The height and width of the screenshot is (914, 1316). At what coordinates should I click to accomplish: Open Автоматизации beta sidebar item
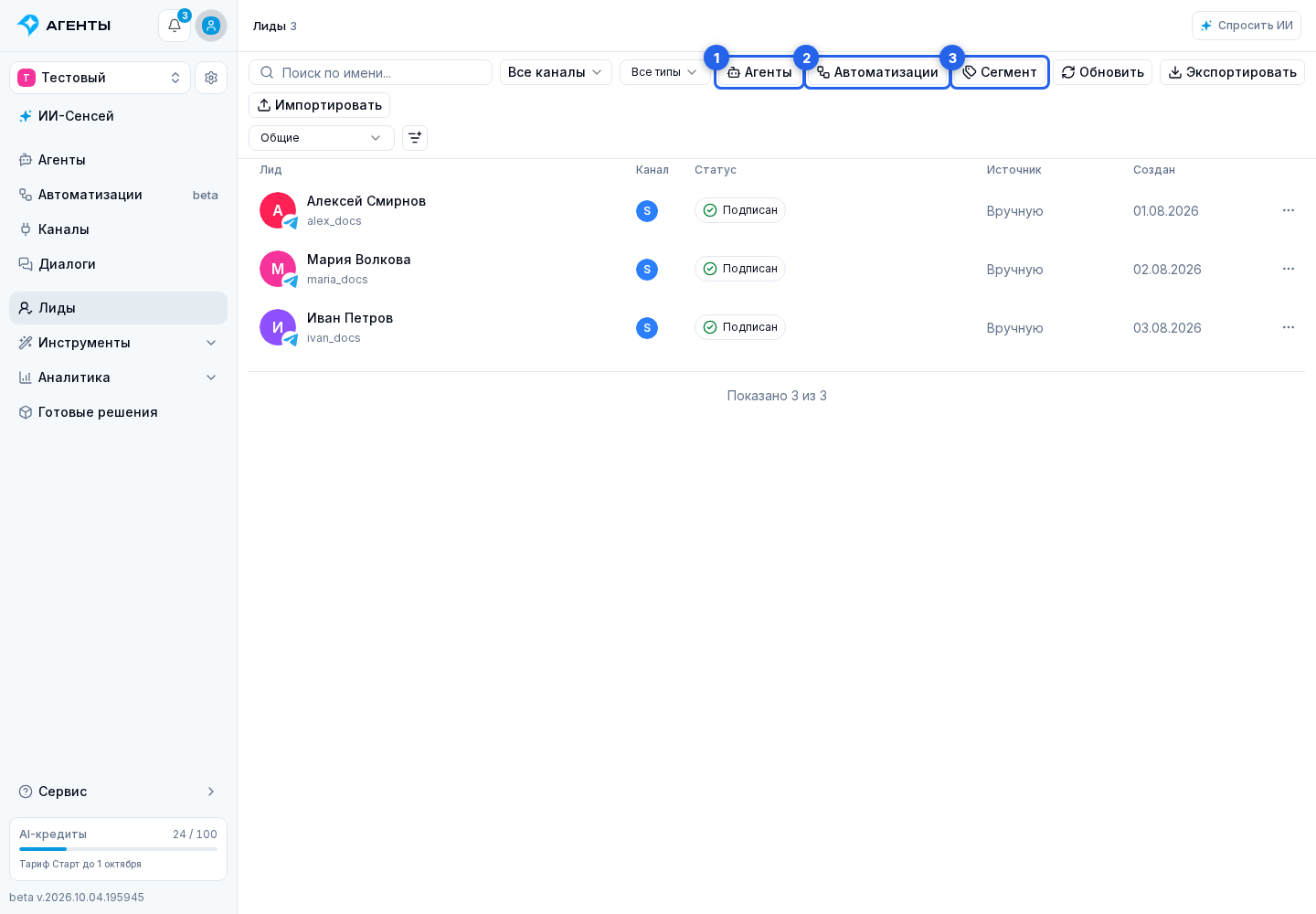[x=119, y=195]
